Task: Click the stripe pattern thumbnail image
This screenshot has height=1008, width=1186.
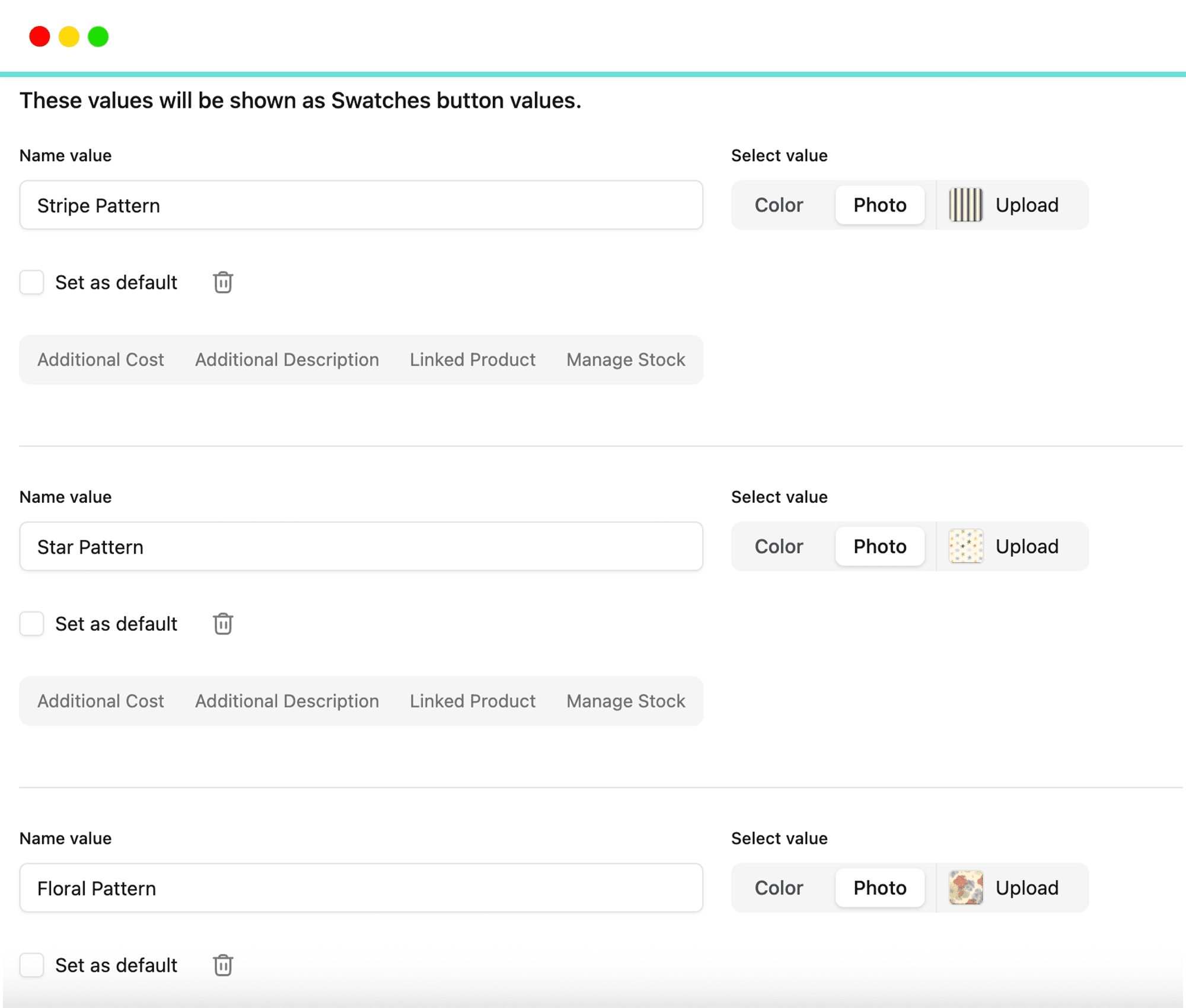Action: 965,205
